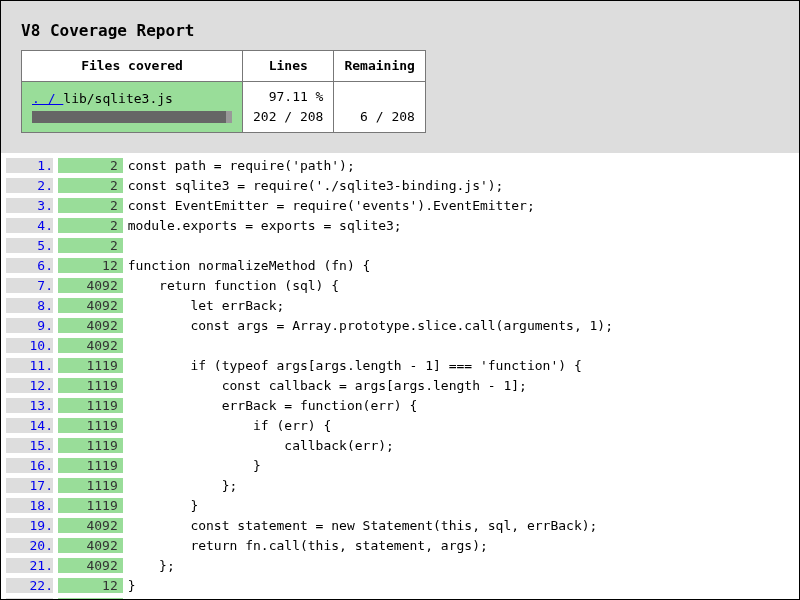Click the lib/sqlite3.js file name
This screenshot has height=600, width=800.
(118, 98)
